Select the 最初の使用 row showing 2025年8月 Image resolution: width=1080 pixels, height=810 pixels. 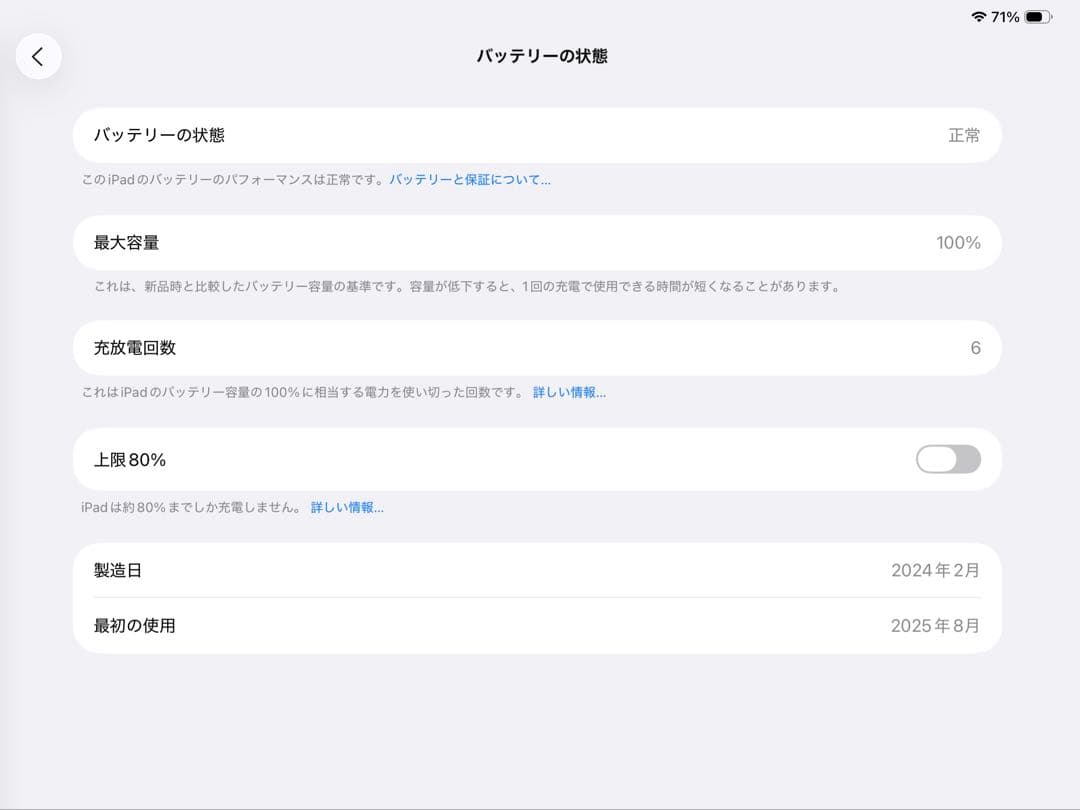click(540, 625)
